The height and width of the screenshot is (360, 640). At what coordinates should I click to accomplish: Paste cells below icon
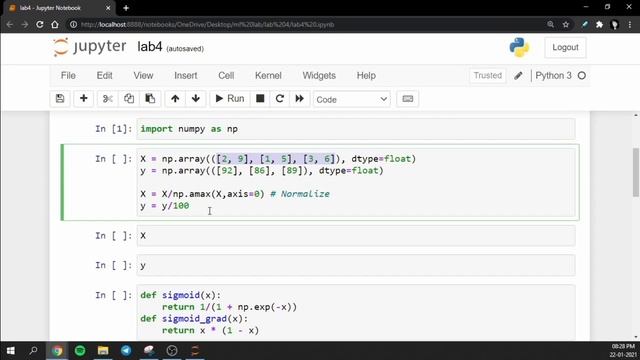pos(150,99)
